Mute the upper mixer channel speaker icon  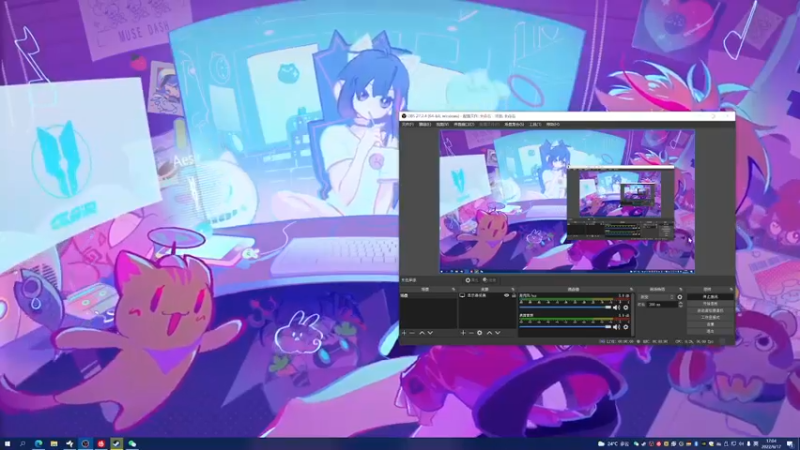[x=616, y=308]
